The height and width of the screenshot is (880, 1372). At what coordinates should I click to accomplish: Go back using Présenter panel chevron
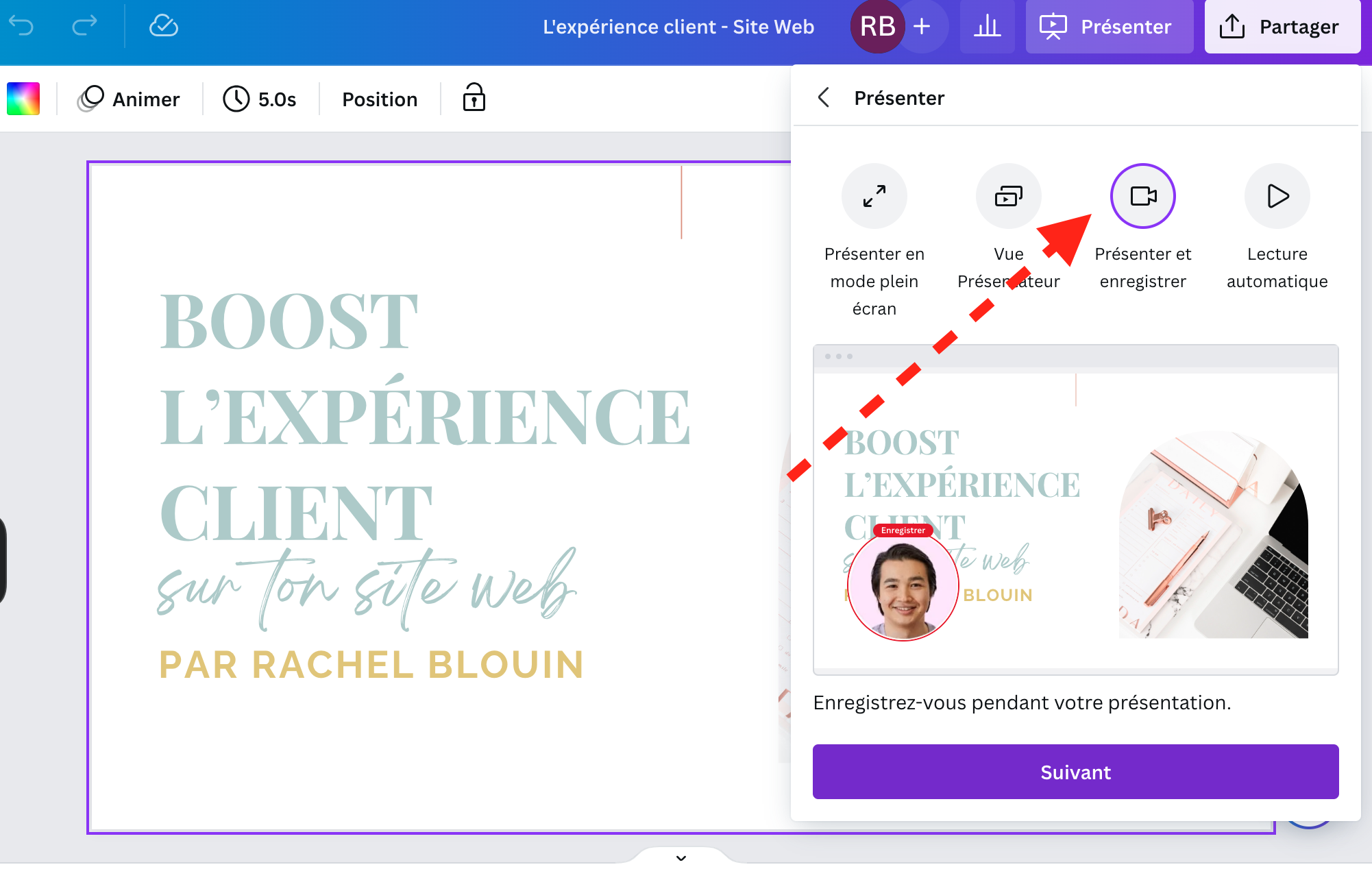(824, 97)
